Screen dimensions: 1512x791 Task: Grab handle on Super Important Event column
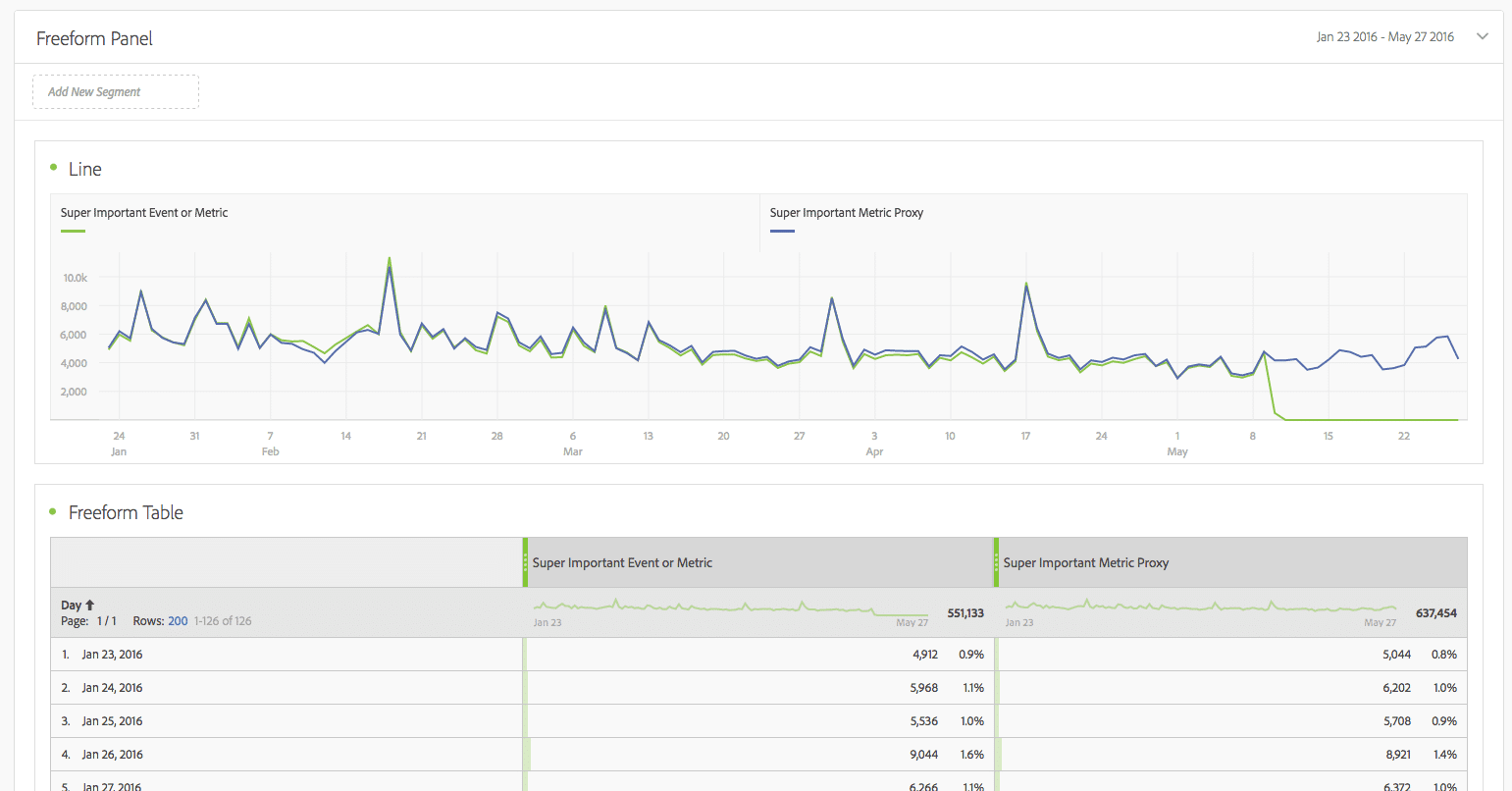pyautogui.click(x=526, y=562)
